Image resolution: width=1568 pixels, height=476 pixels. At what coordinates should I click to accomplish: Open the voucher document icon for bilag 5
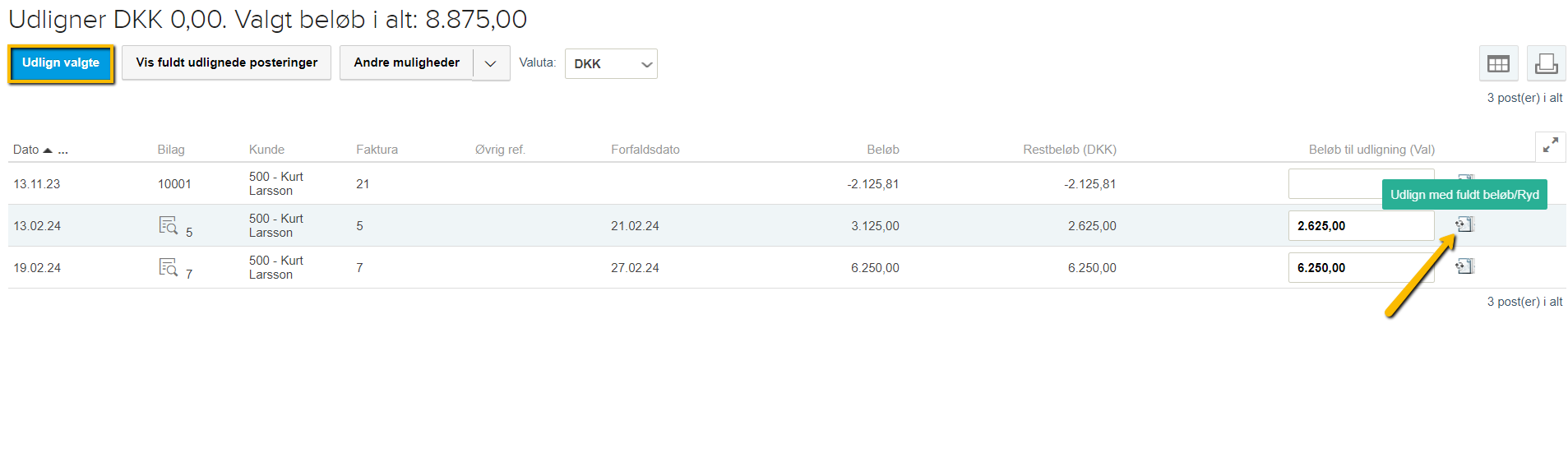point(168,225)
